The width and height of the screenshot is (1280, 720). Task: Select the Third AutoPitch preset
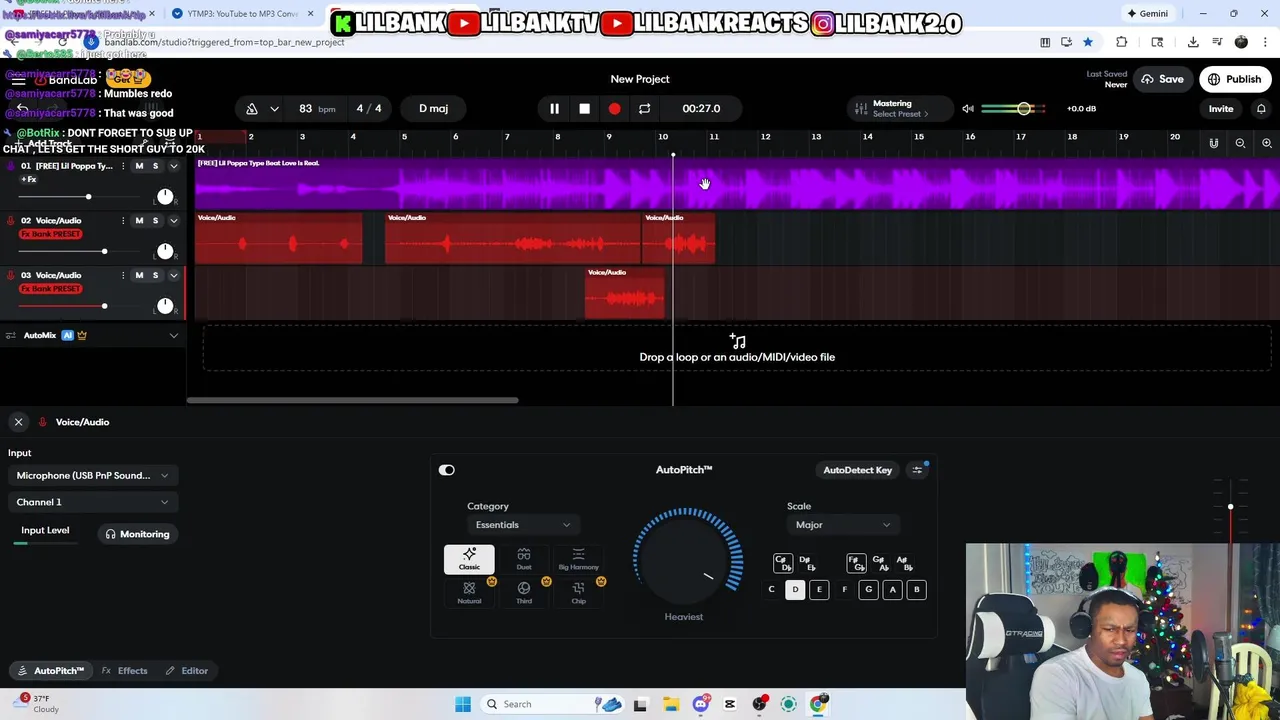coord(524,593)
